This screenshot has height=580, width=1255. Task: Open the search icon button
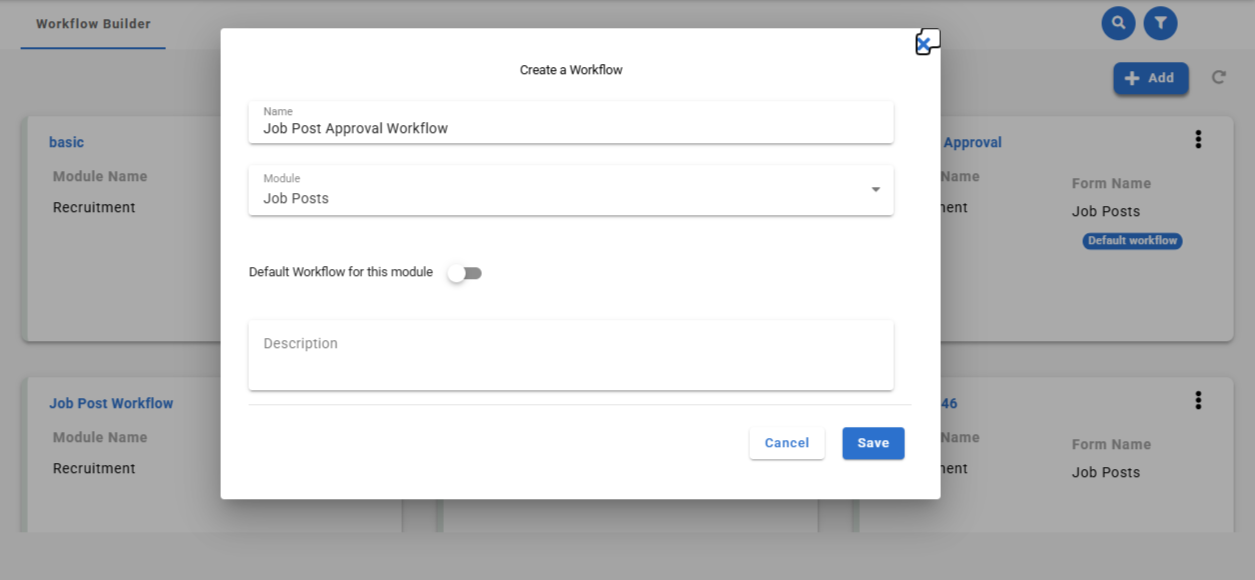pos(1118,23)
